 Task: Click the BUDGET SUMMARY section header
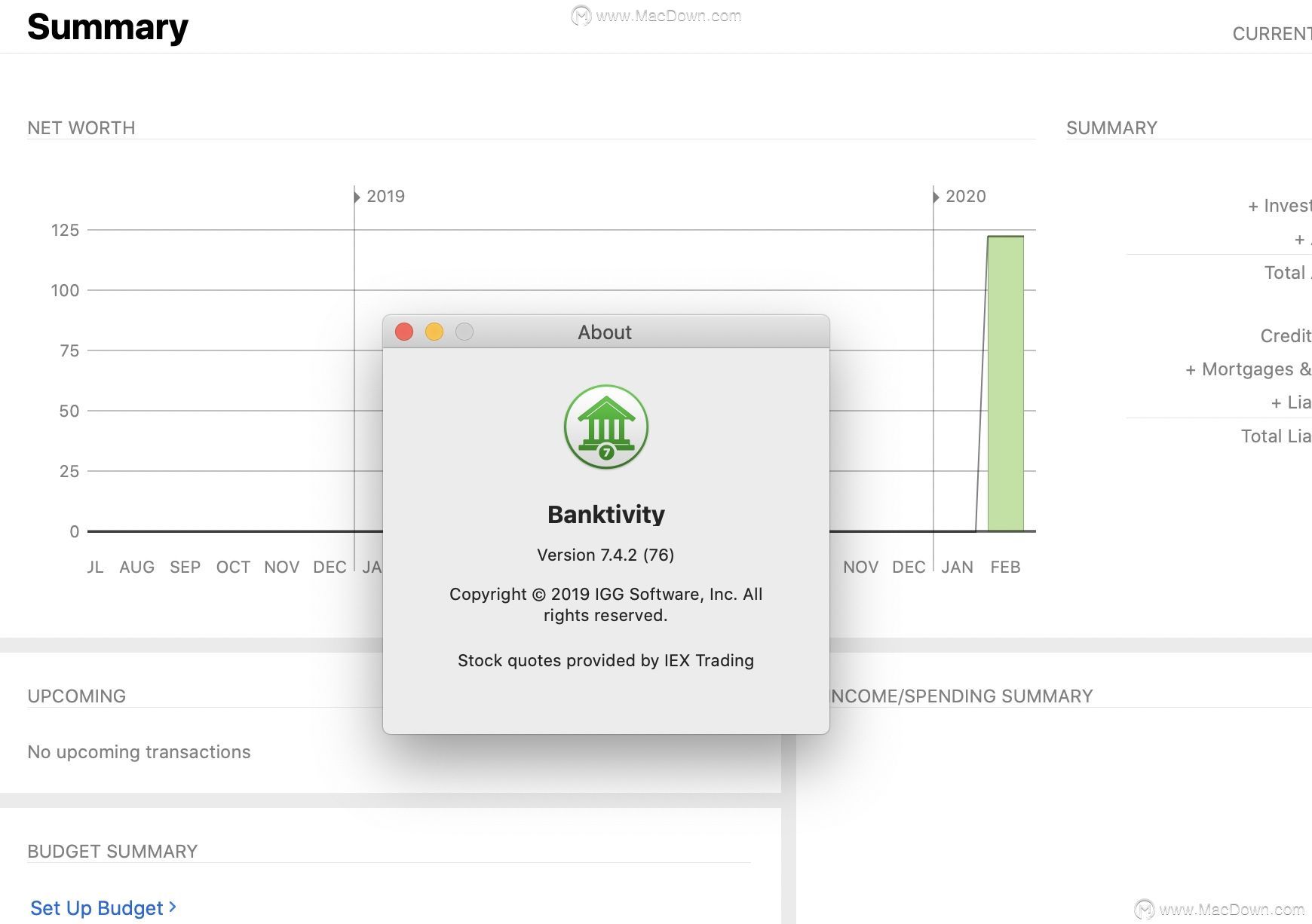(x=112, y=852)
